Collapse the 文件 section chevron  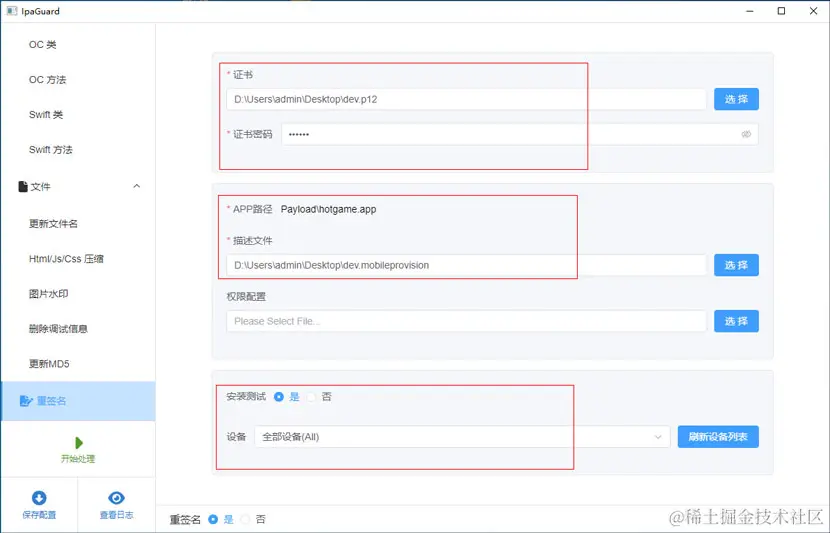(137, 186)
